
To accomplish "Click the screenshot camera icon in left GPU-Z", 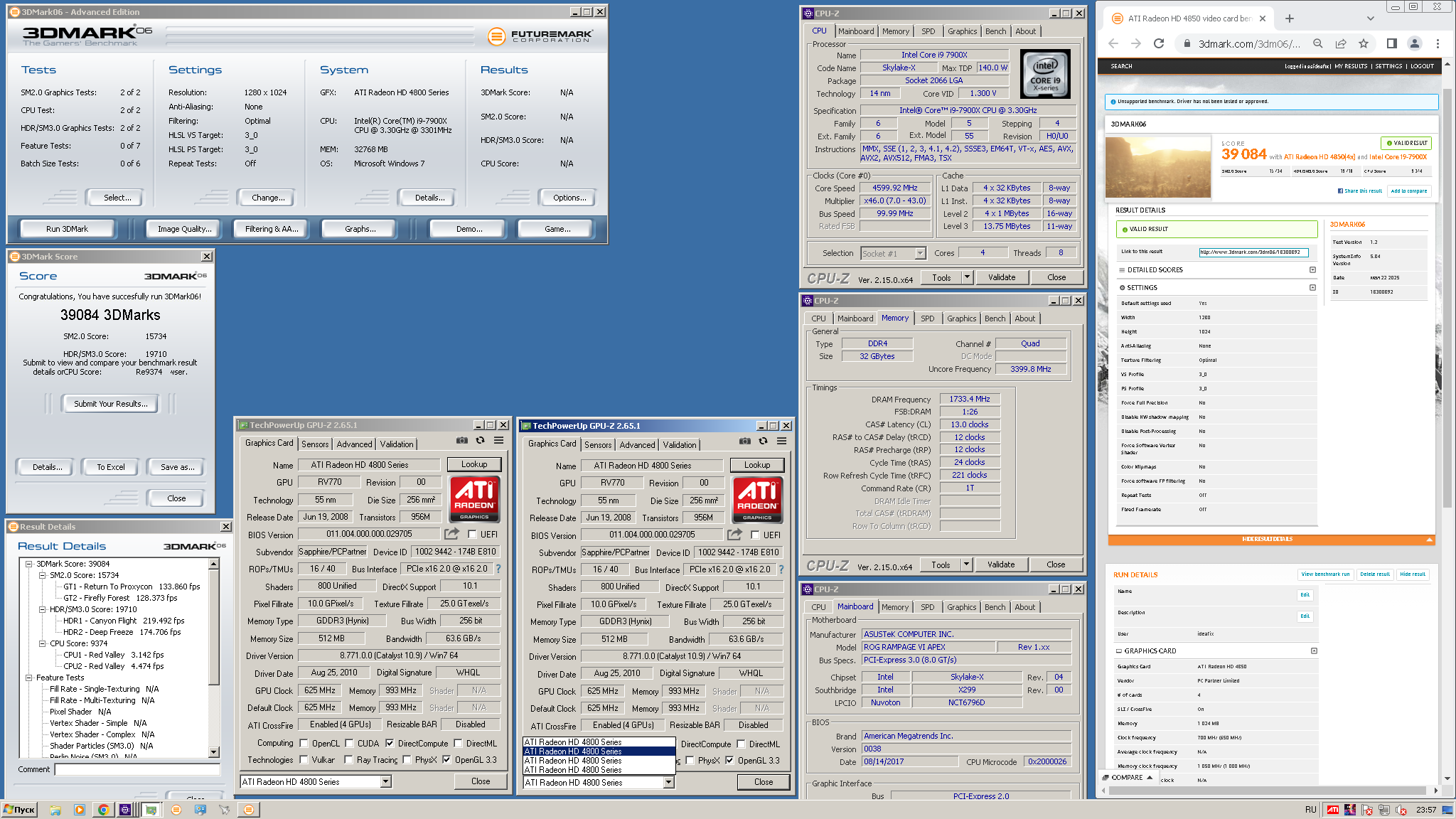I will tap(462, 441).
